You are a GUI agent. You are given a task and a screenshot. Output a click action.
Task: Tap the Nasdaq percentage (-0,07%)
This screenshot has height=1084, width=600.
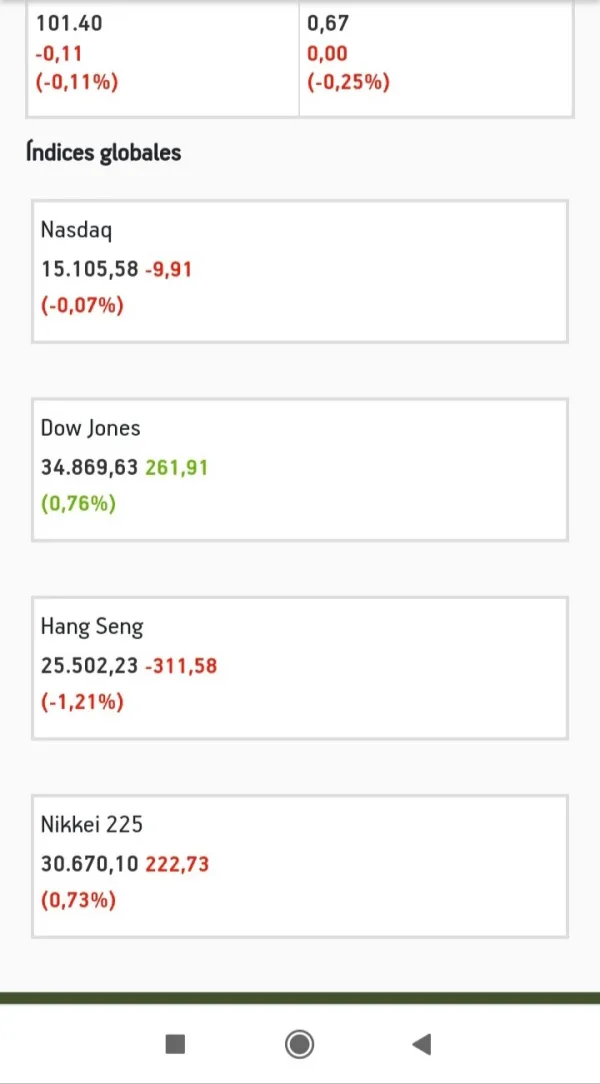click(82, 306)
